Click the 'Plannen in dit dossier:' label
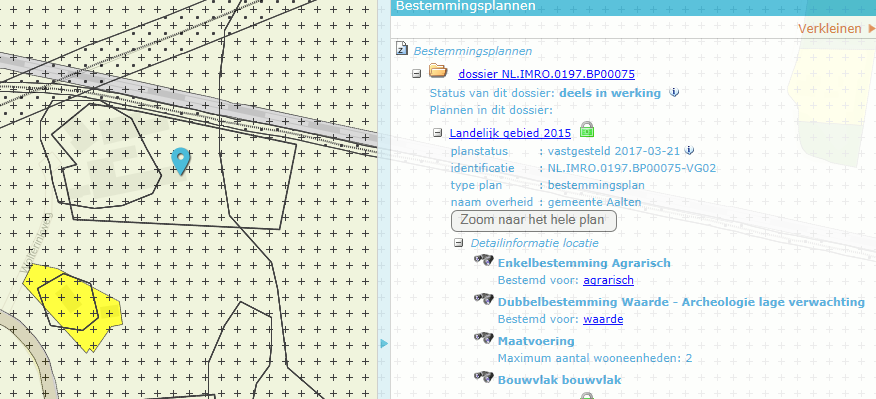The width and height of the screenshot is (876, 399). [x=491, y=110]
